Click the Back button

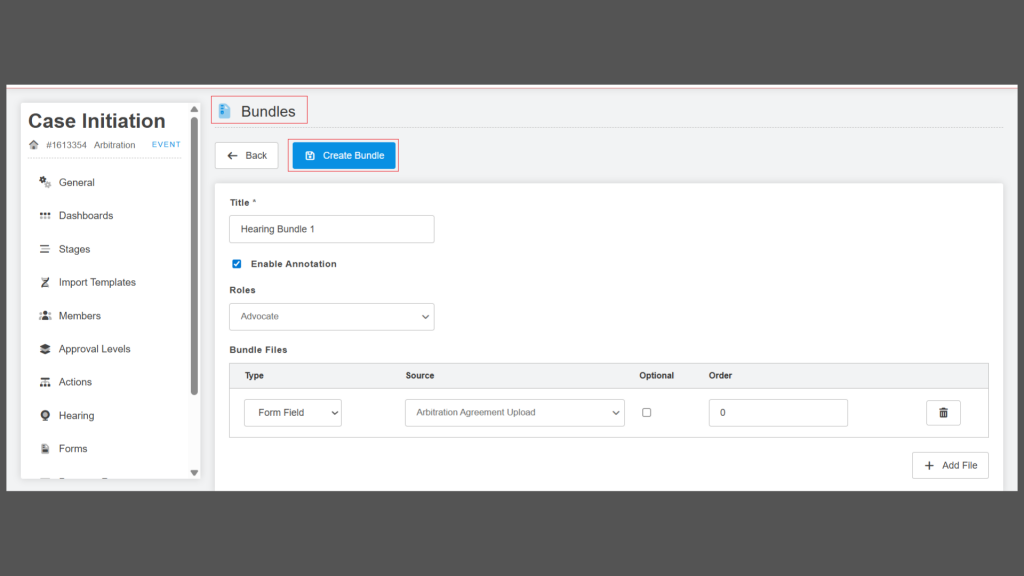[246, 156]
